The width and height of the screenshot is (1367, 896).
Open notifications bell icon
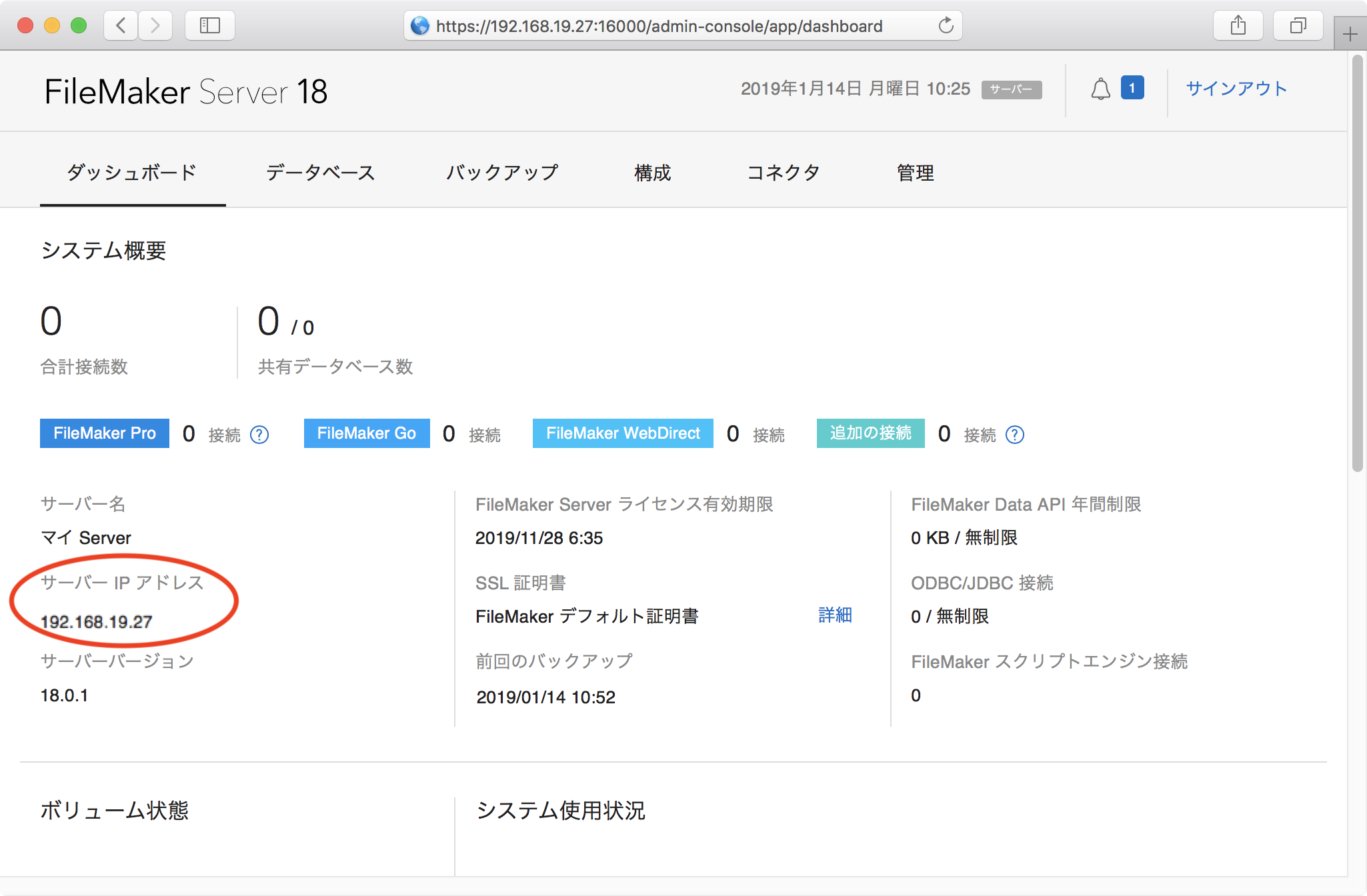point(1101,89)
